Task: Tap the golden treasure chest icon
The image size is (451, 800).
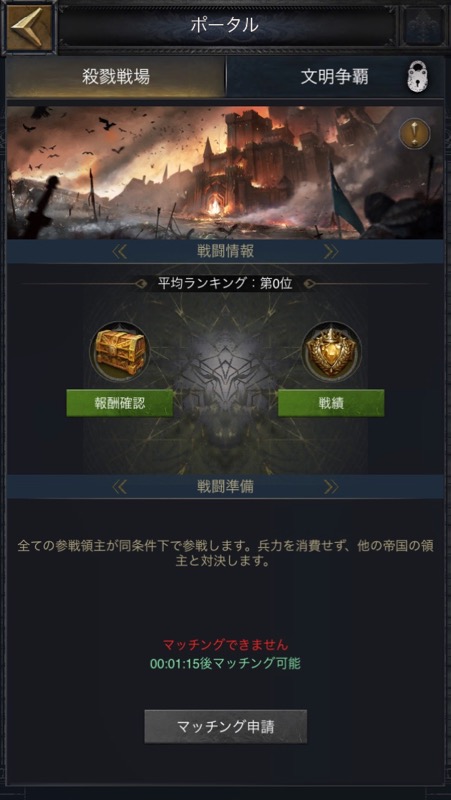Action: (x=119, y=352)
